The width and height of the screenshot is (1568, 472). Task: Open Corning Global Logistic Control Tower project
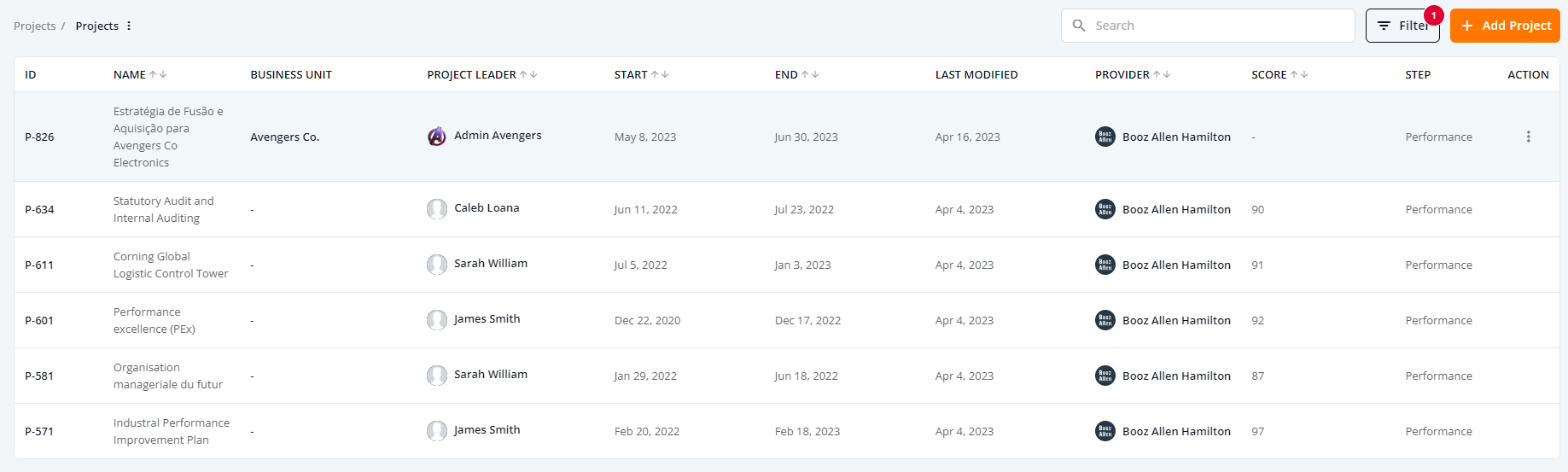[x=171, y=265]
